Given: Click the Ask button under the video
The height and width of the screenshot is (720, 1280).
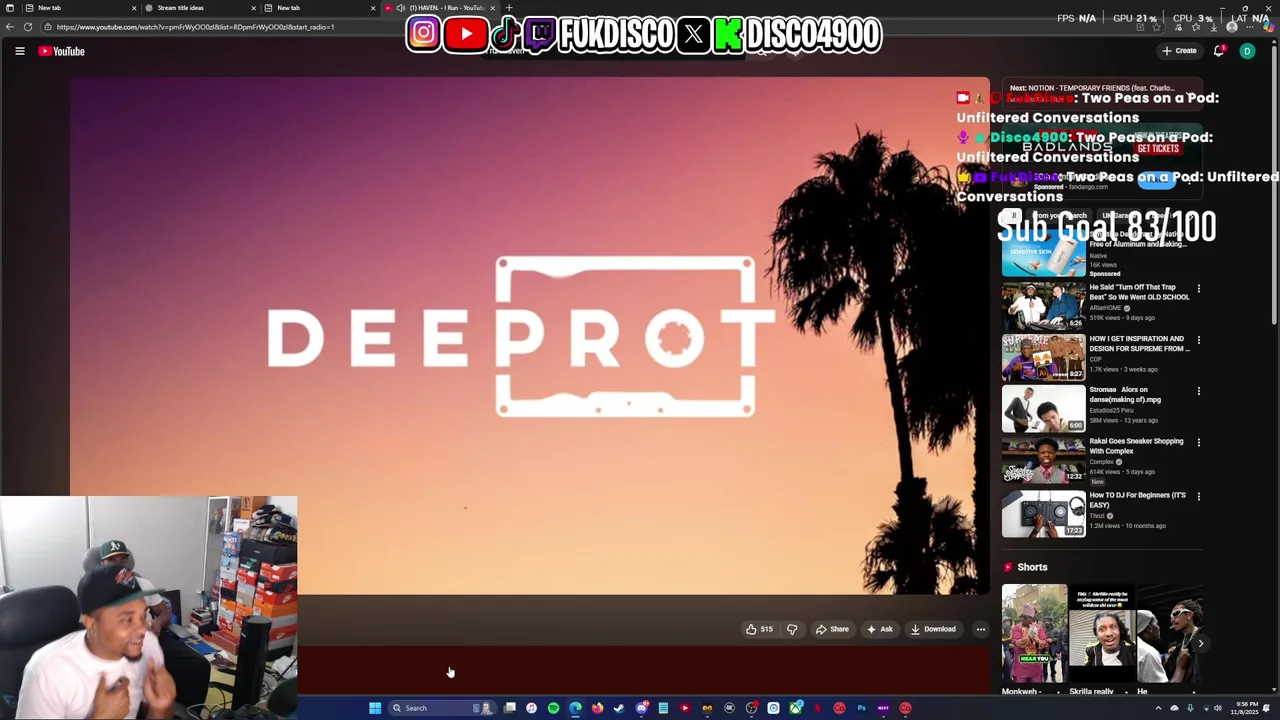Looking at the screenshot, I should tap(880, 629).
